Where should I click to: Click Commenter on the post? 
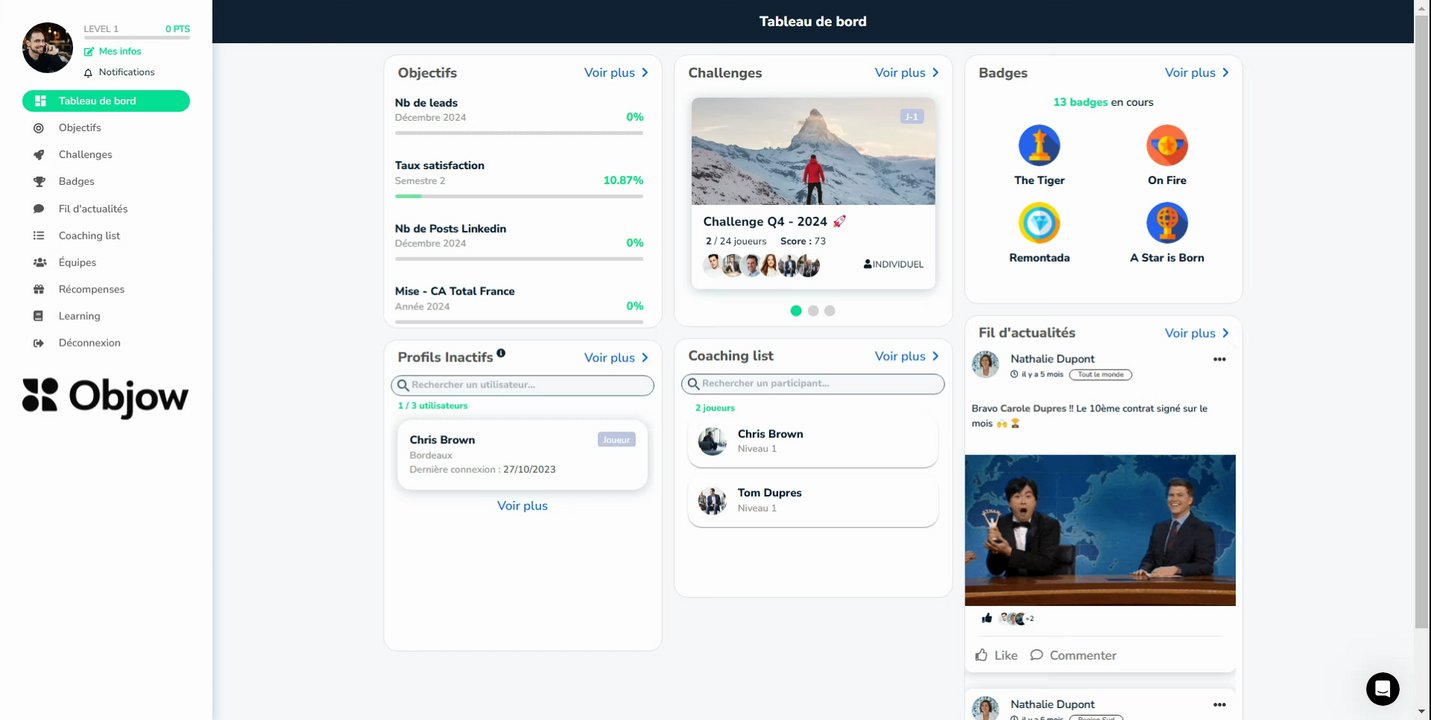point(1073,656)
